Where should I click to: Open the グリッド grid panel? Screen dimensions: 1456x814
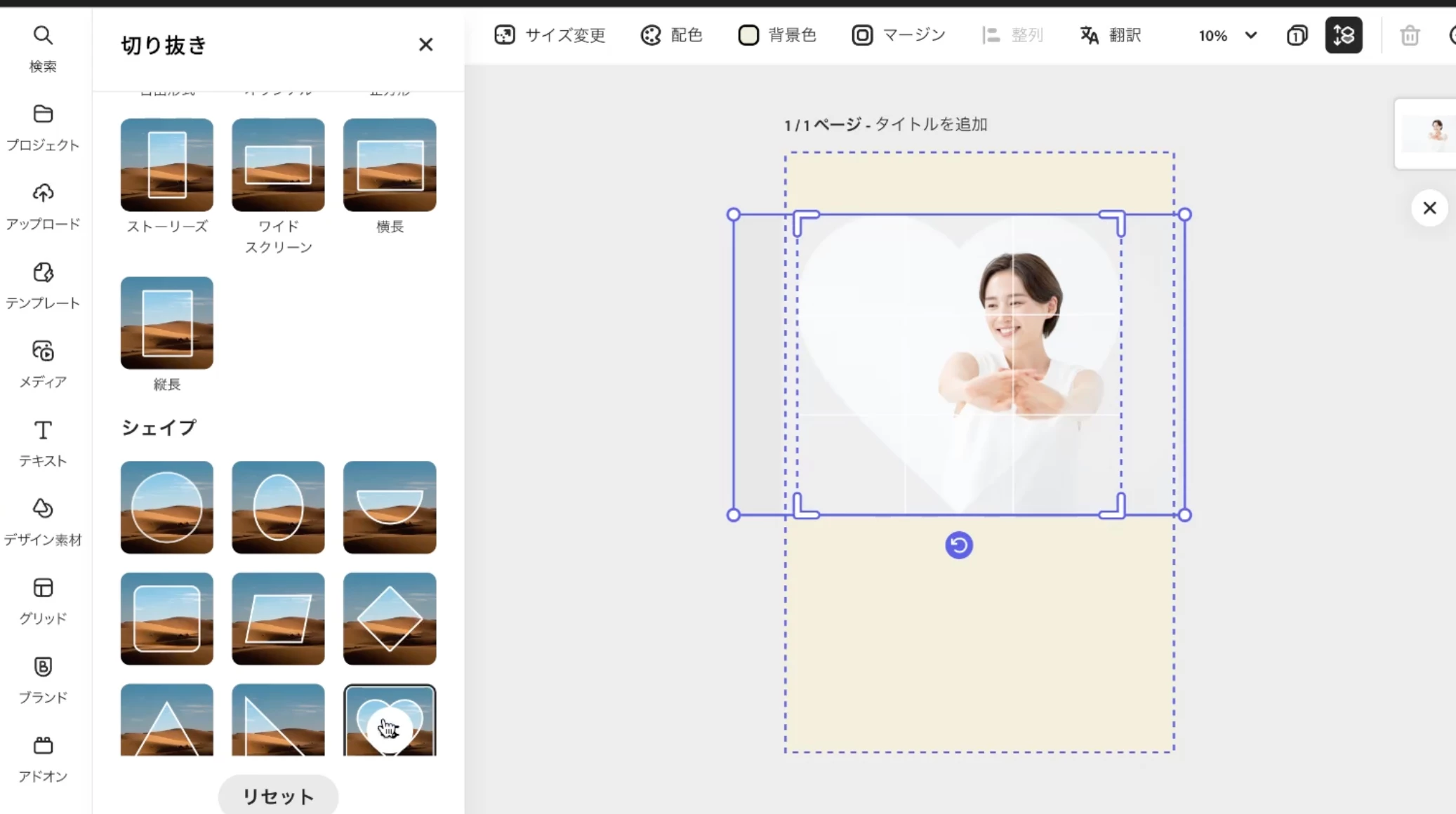[x=43, y=601]
